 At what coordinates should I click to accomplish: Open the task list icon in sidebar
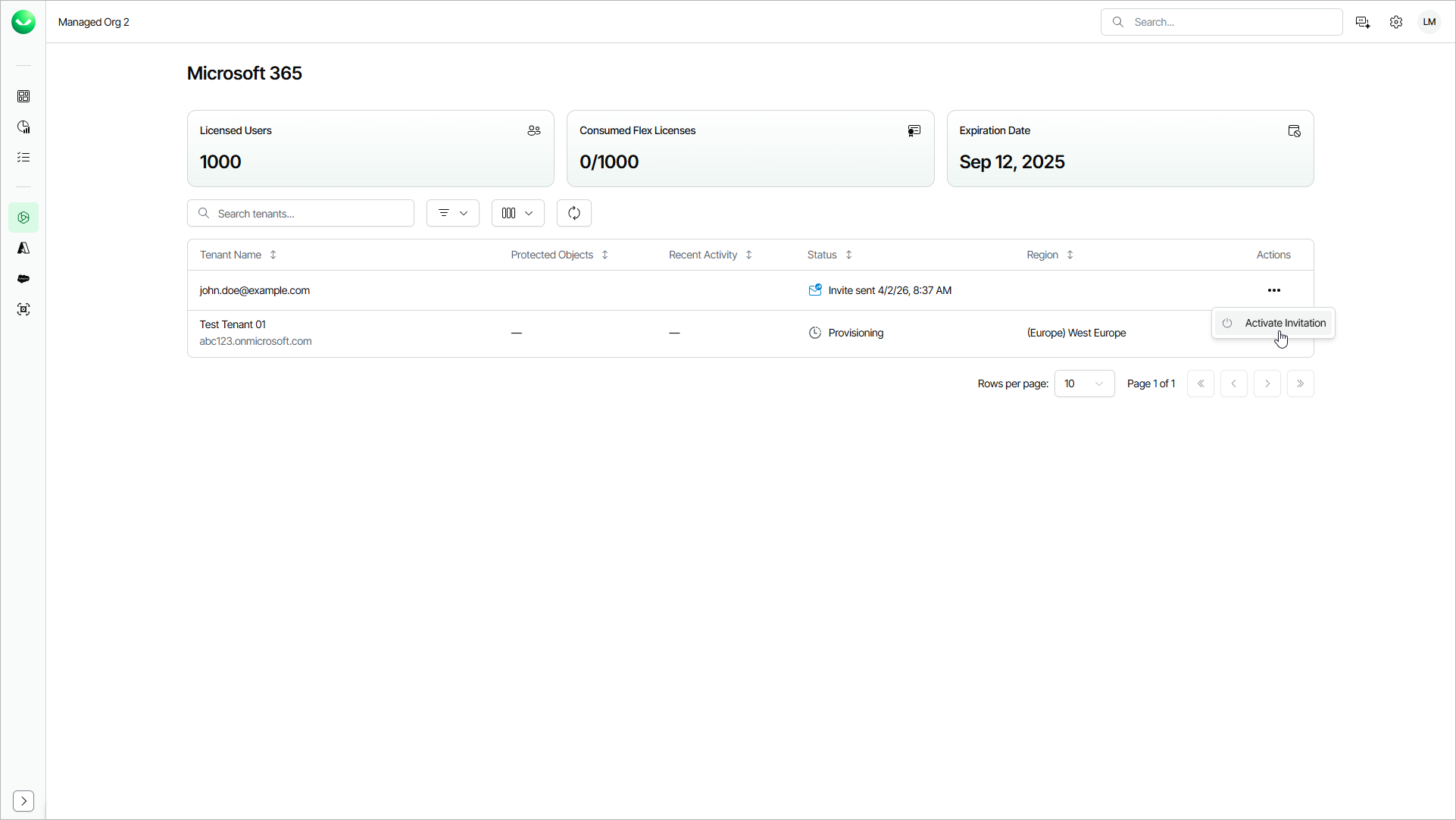[x=23, y=158]
